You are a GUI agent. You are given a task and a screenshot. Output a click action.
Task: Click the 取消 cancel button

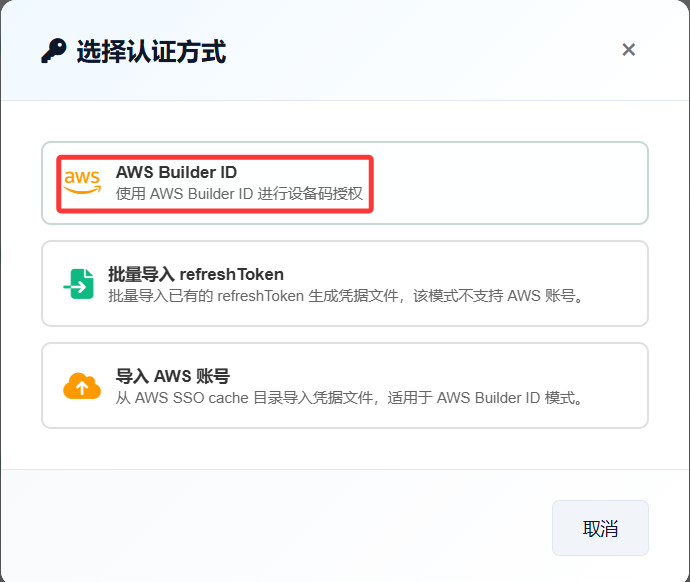(600, 528)
